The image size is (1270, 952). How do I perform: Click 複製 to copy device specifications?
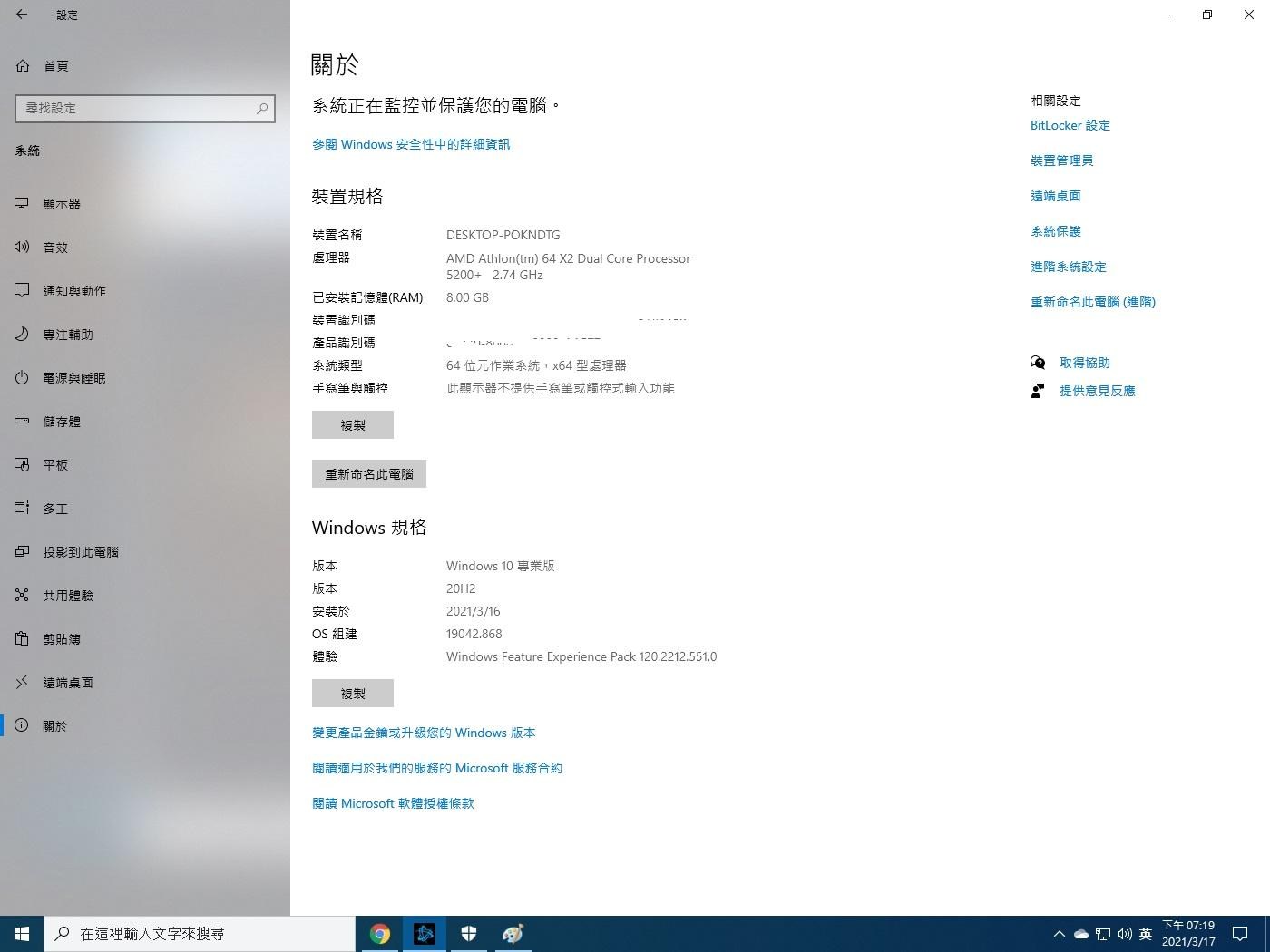pos(353,424)
